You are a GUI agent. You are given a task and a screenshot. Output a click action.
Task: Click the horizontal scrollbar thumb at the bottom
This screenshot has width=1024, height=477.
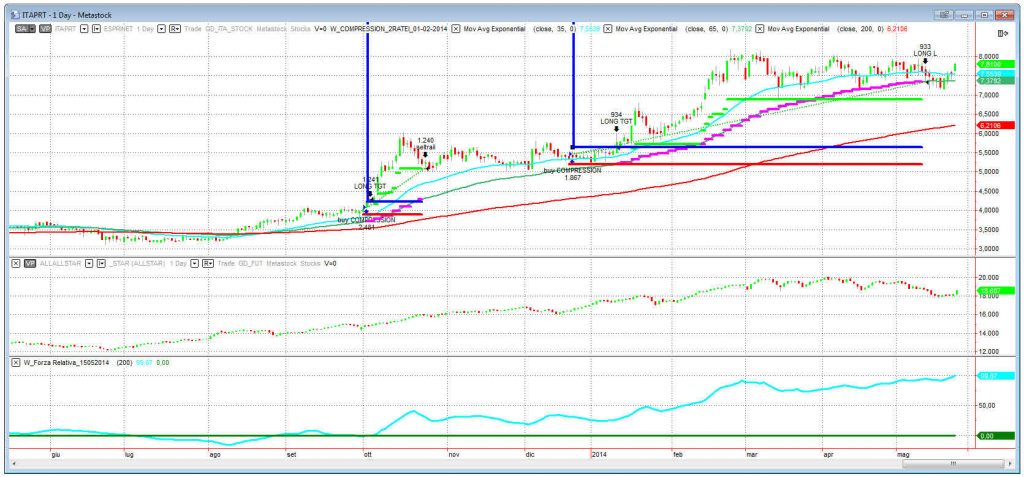click(953, 465)
